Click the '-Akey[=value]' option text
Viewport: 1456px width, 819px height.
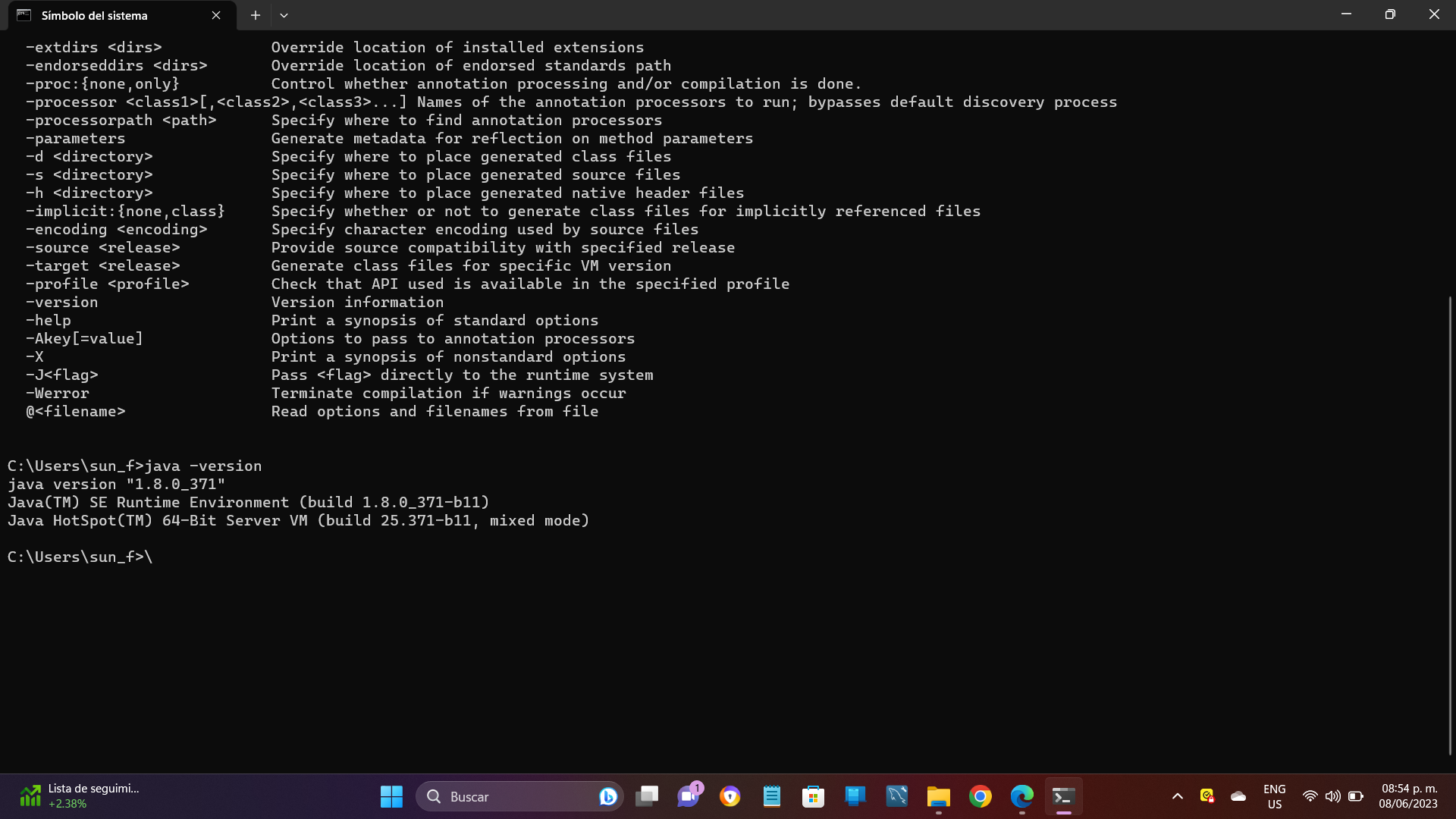coord(84,338)
